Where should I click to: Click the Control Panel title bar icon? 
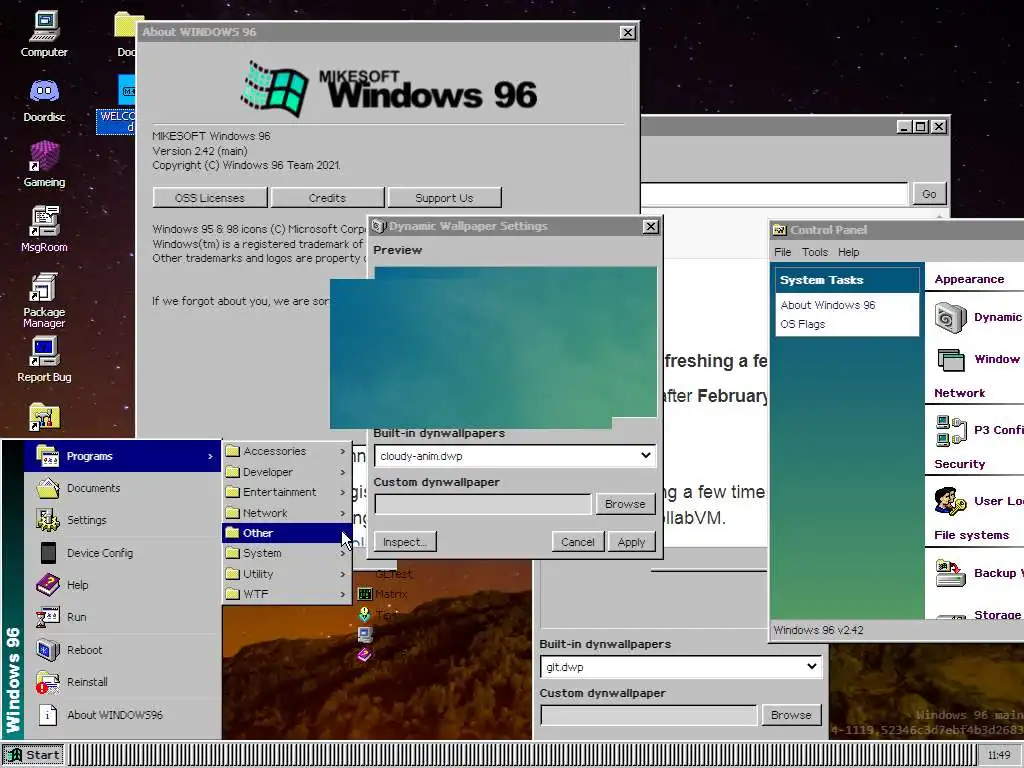pyautogui.click(x=779, y=230)
